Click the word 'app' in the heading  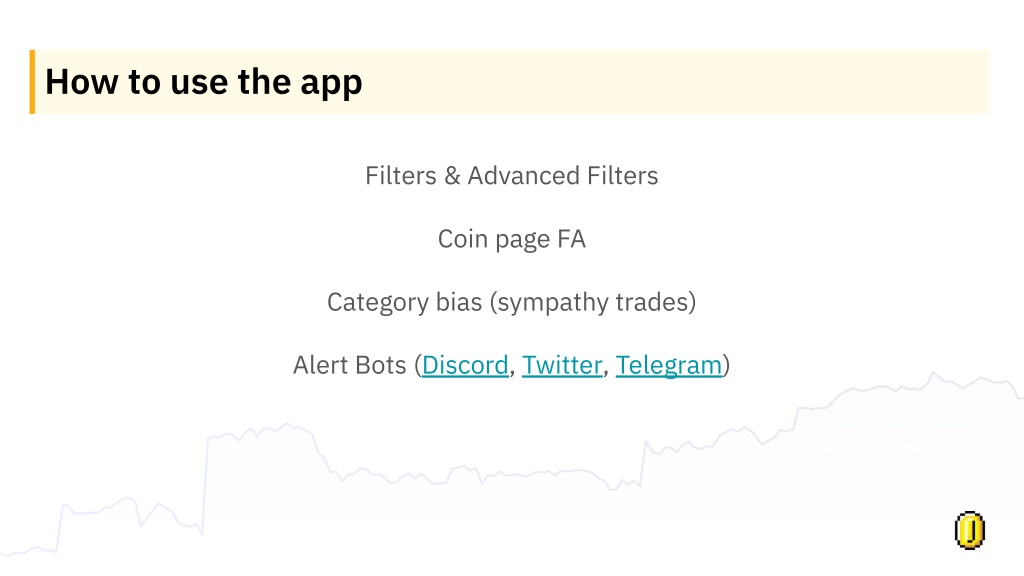(331, 85)
